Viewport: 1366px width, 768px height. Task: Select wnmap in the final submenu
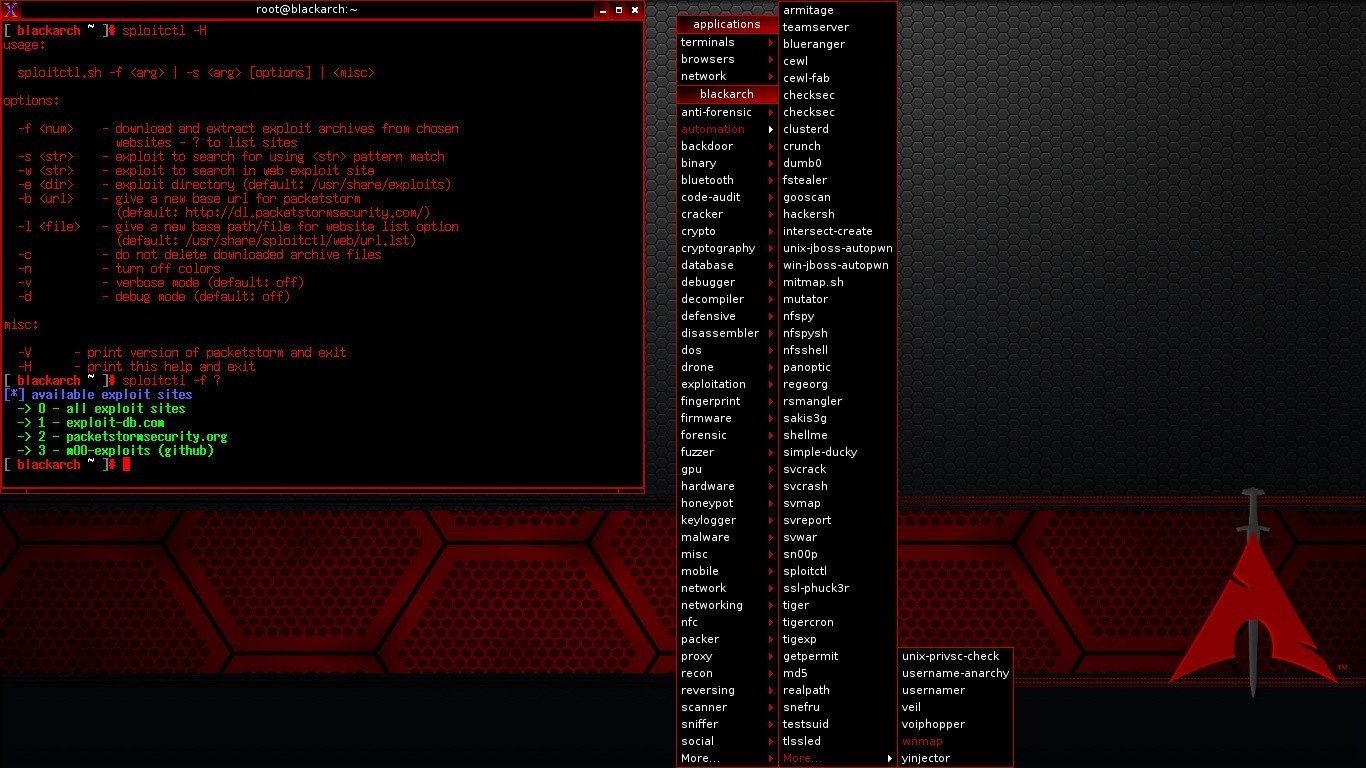920,741
